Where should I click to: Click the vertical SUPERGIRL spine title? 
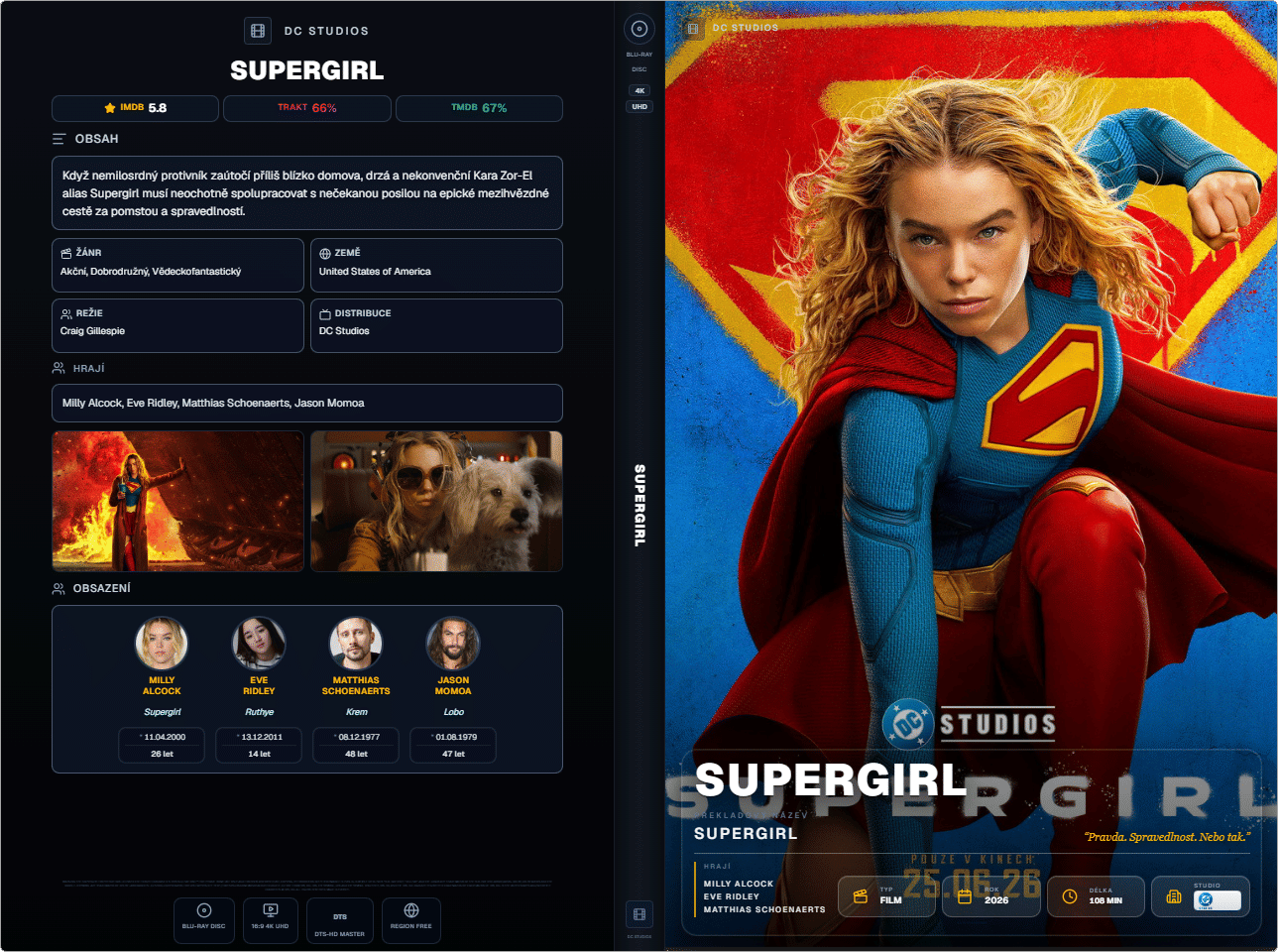(639, 506)
